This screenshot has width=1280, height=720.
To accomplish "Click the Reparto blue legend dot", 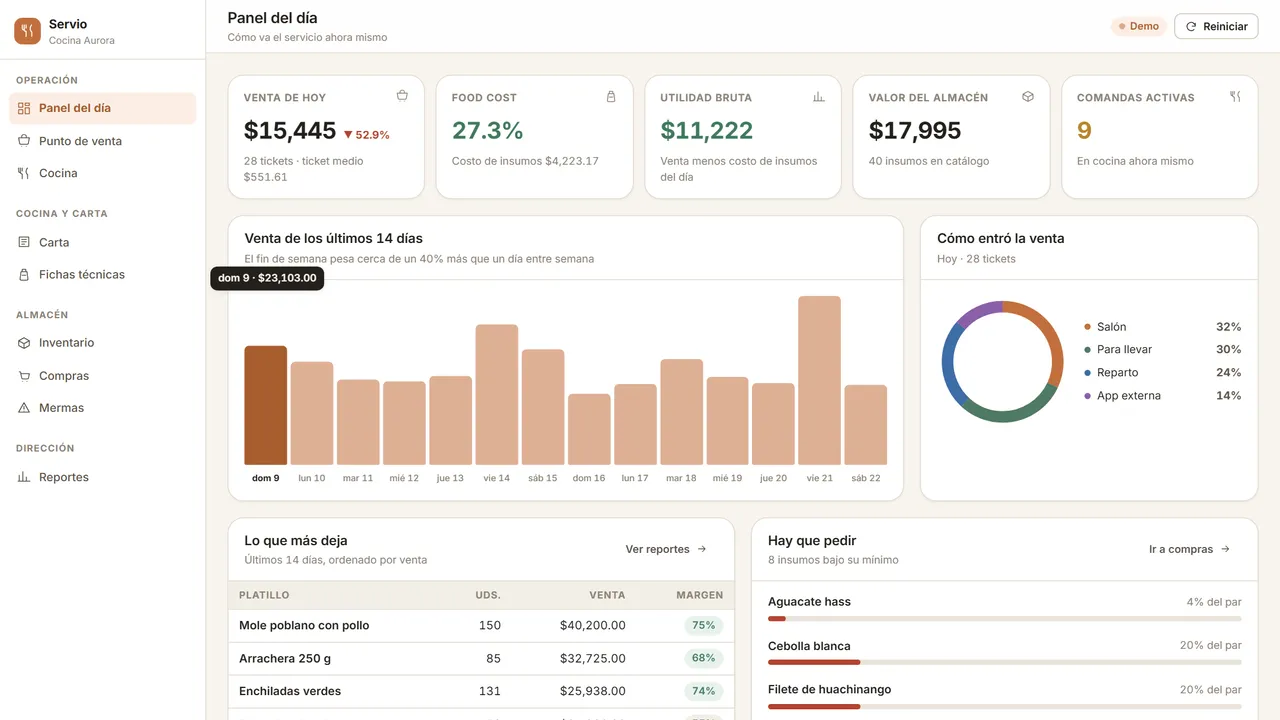I will tap(1087, 373).
